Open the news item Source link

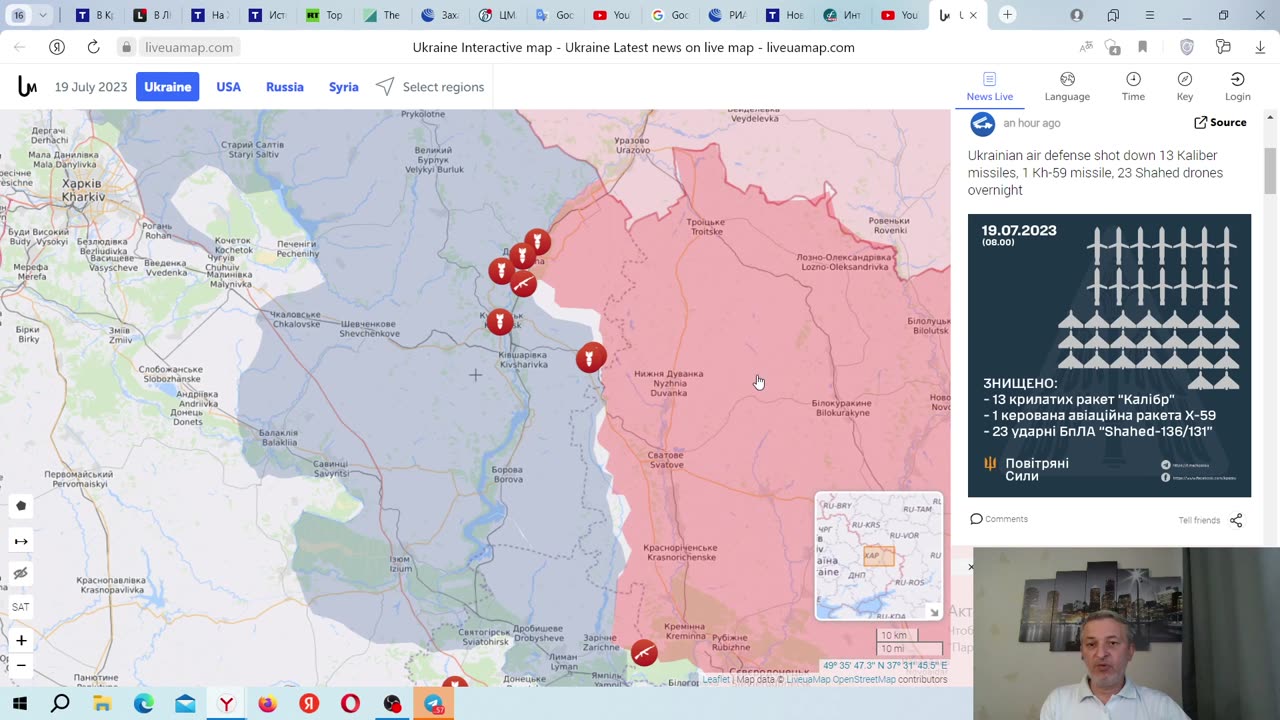[x=1220, y=122]
